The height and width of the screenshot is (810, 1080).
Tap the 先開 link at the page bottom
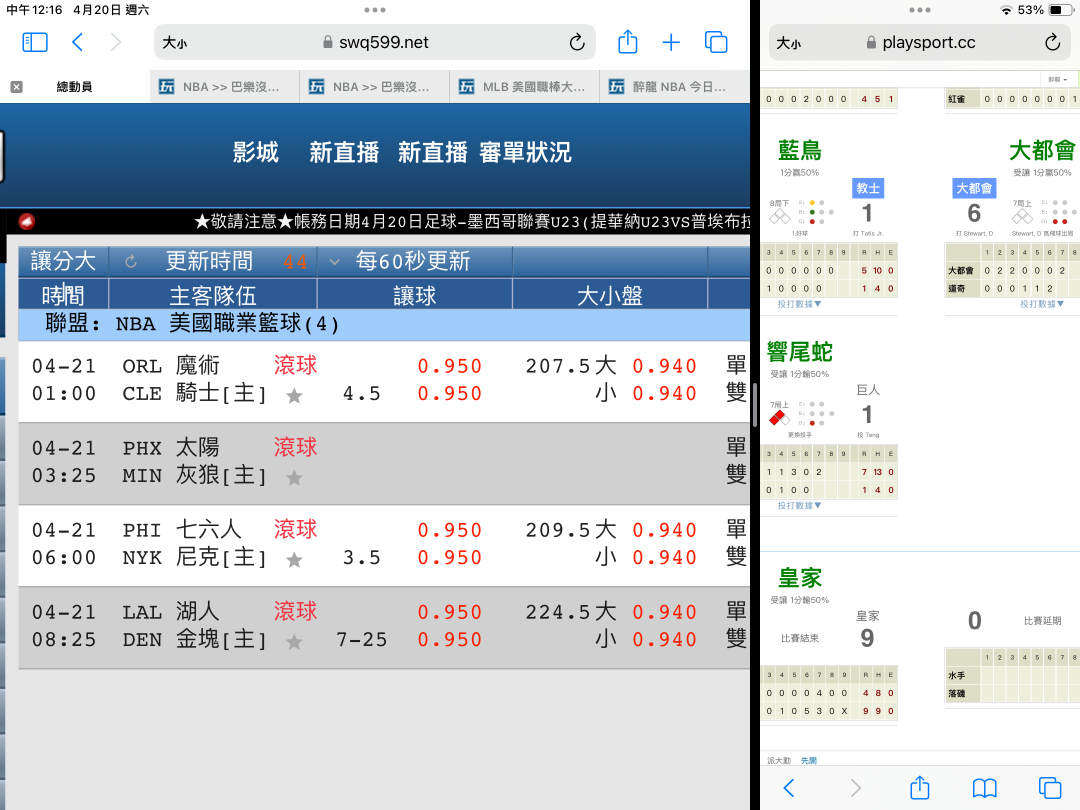click(809, 760)
